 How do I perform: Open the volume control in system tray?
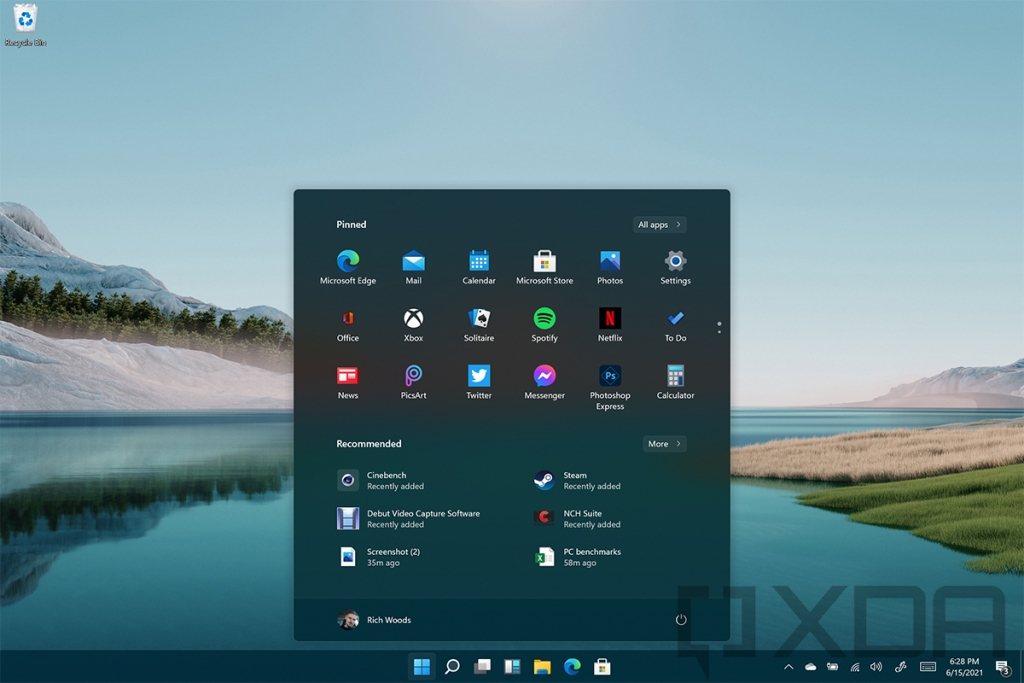pos(876,667)
